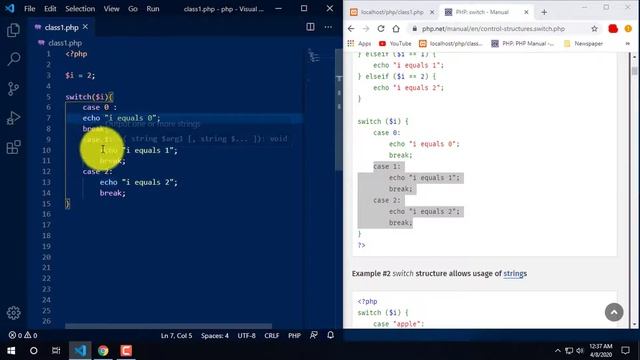Open Cortana search circle on taskbar
The width and height of the screenshot is (640, 360).
tap(33, 351)
